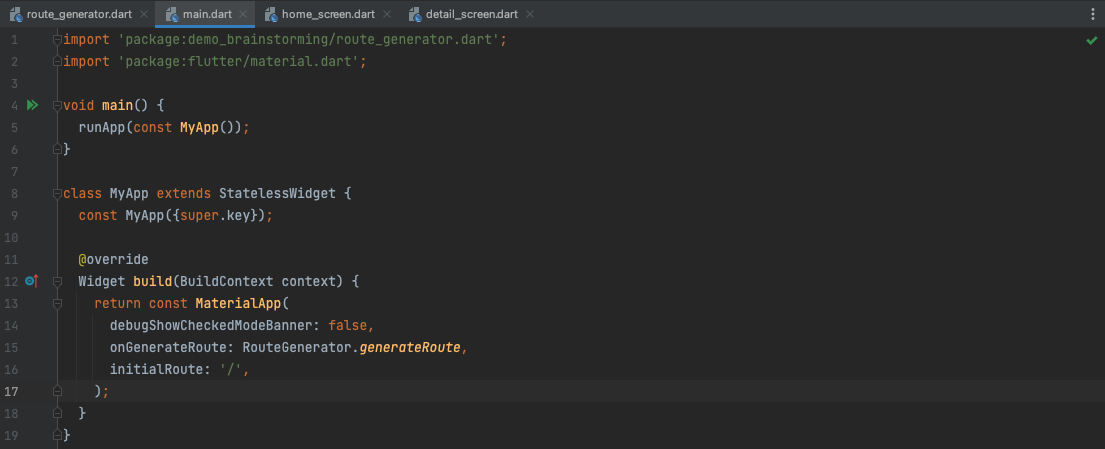Collapse the build method fold on line 12
Viewport: 1105px width, 449px height.
click(x=58, y=281)
